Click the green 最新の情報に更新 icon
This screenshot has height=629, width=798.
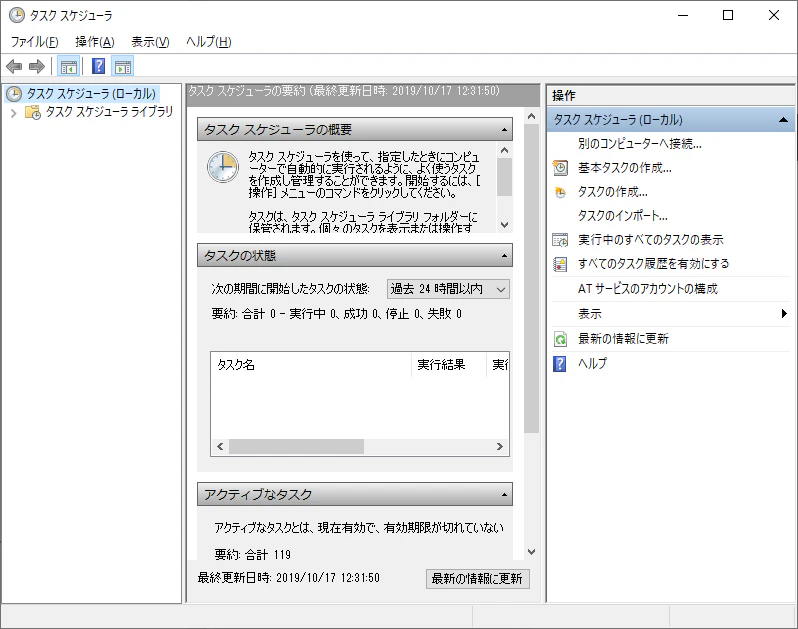click(x=560, y=339)
